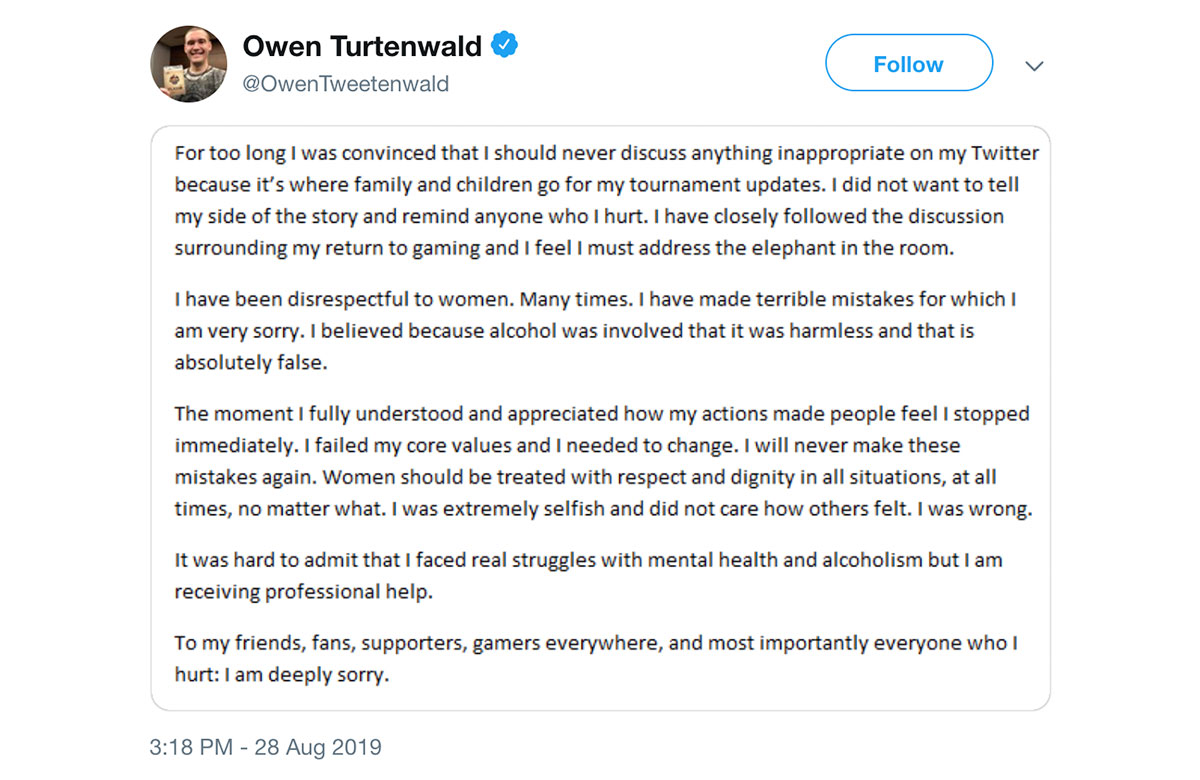This screenshot has height=780, width=1200.
Task: Click the paragraph beginning "The moment I fully"
Action: (604, 460)
